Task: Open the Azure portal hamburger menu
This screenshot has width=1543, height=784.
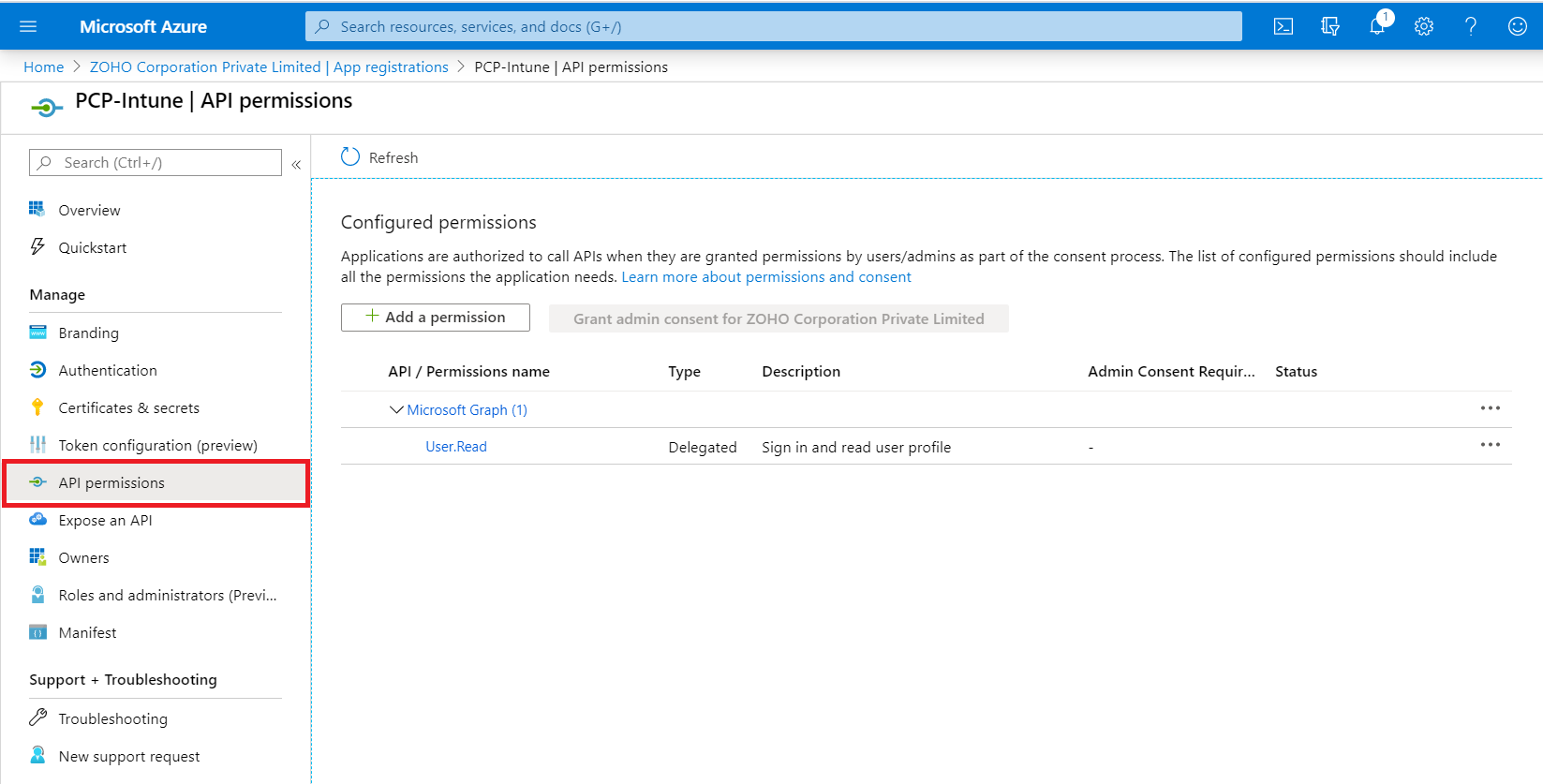Action: click(x=28, y=26)
